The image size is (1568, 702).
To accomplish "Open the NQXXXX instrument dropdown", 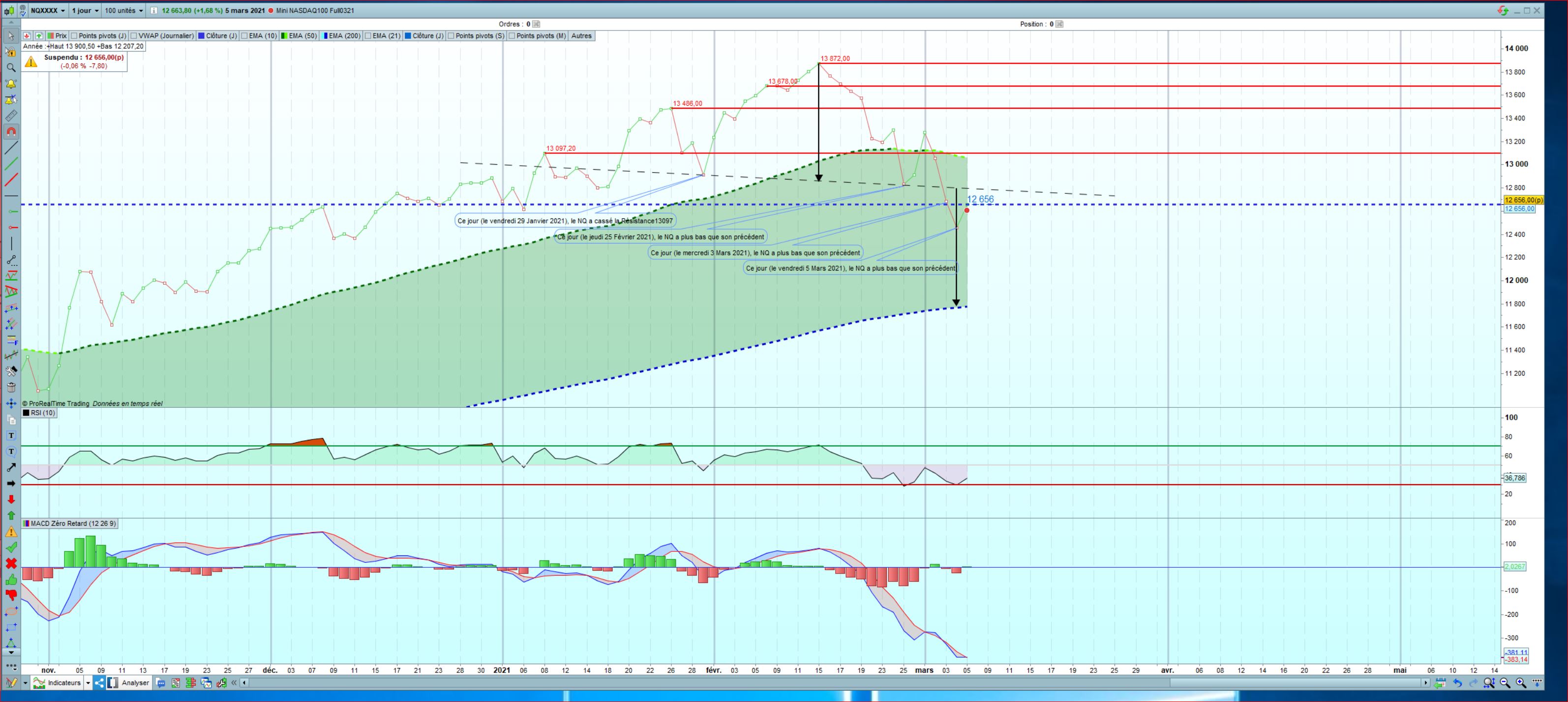I will 48,10.
